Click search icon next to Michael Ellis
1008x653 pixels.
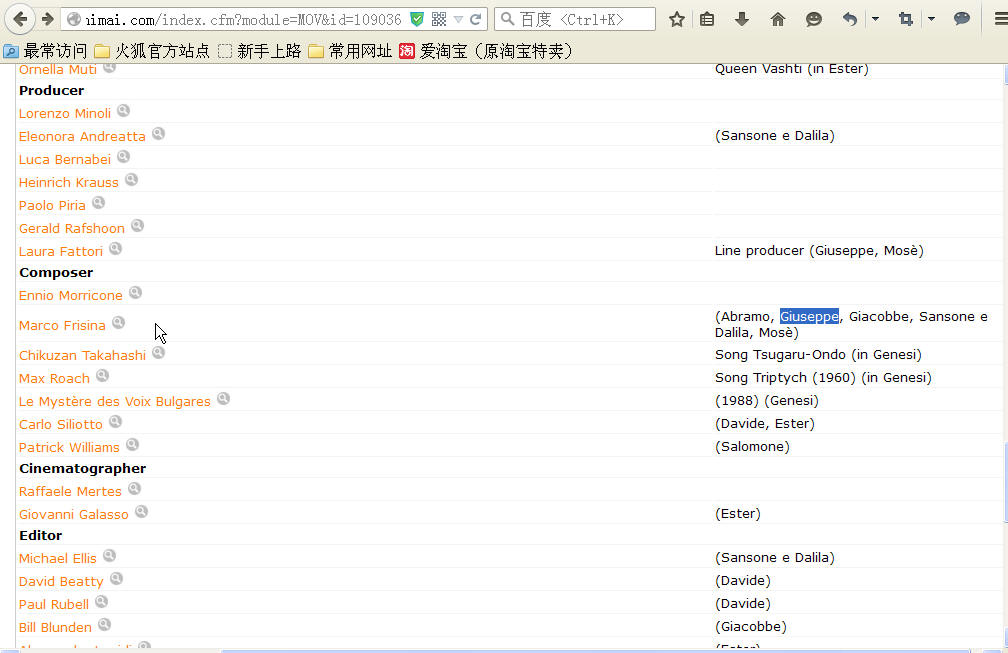(109, 556)
